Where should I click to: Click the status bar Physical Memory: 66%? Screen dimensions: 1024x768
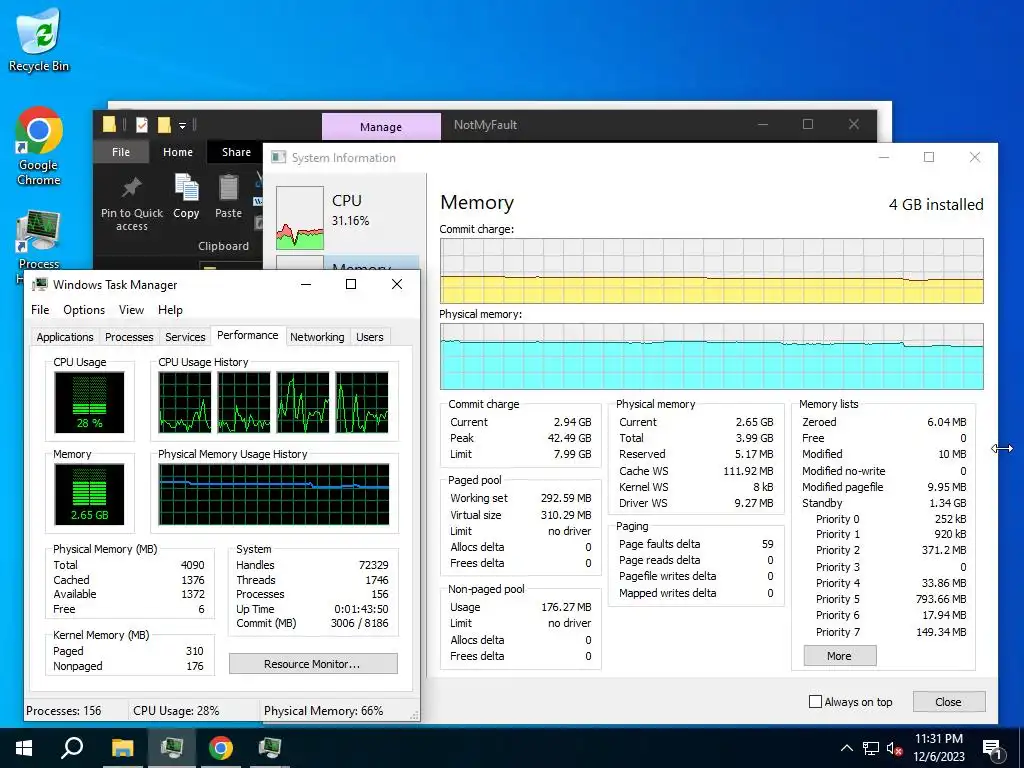[323, 711]
